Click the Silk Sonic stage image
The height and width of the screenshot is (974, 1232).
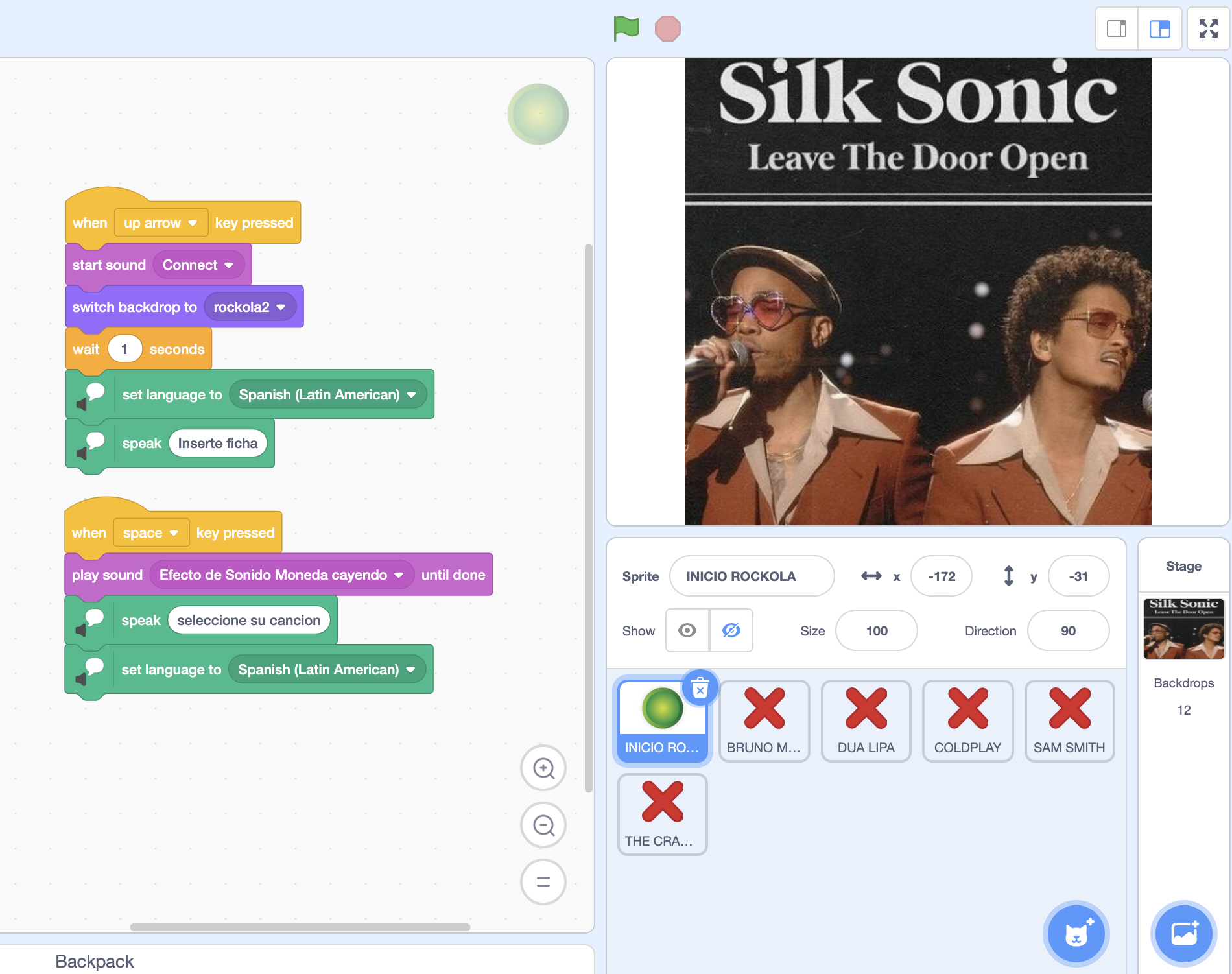pyautogui.click(x=918, y=292)
